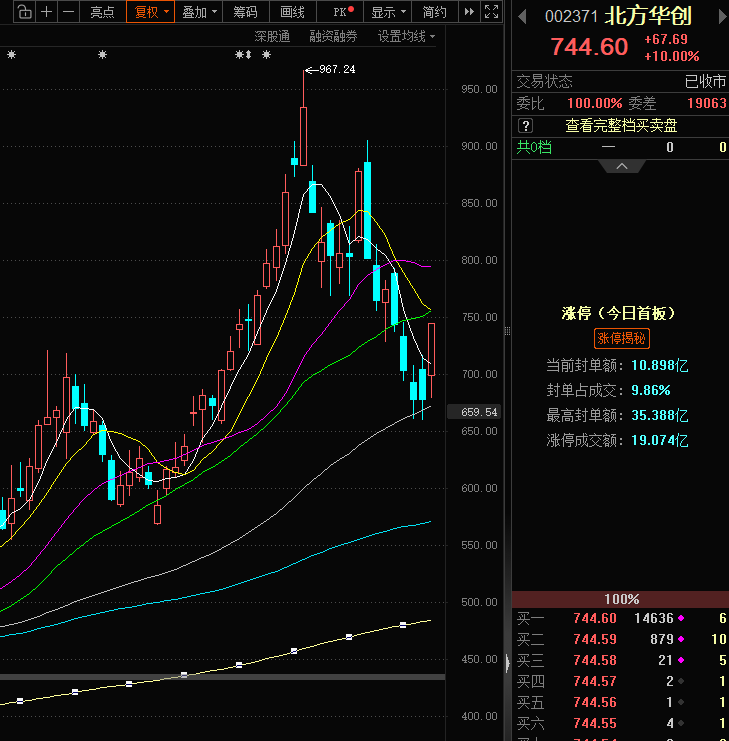This screenshot has height=741, width=729.
Task: Click the 涨停揭秘 button
Action: pyautogui.click(x=621, y=338)
